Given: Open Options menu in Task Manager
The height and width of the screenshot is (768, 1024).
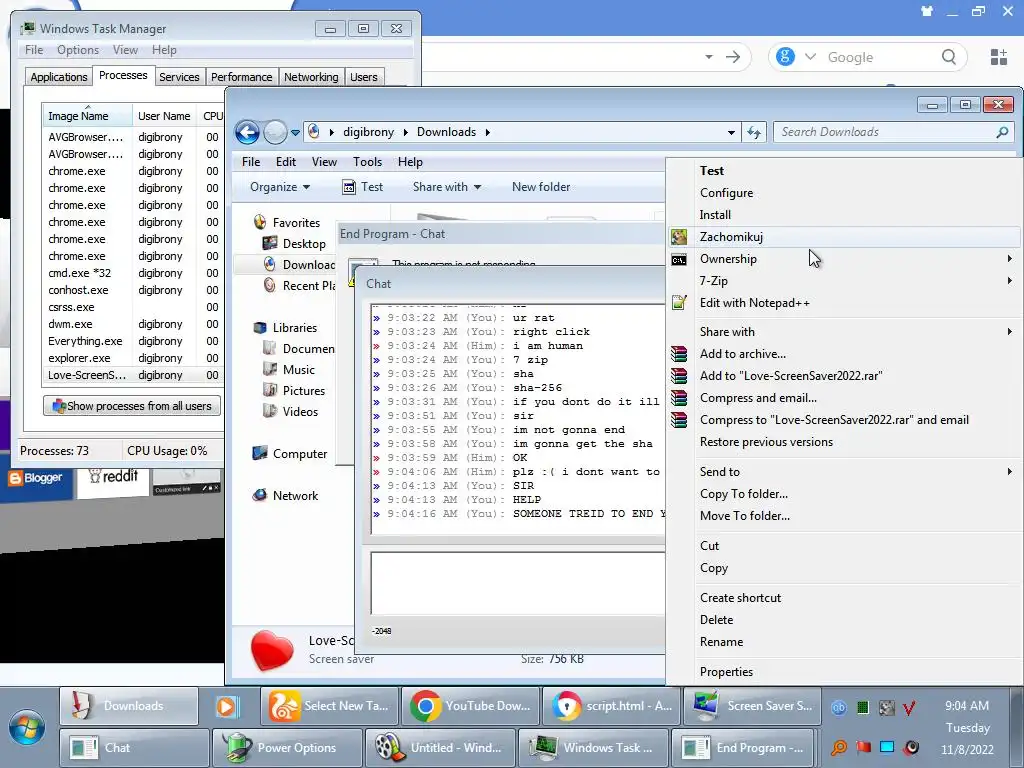Looking at the screenshot, I should 78,50.
